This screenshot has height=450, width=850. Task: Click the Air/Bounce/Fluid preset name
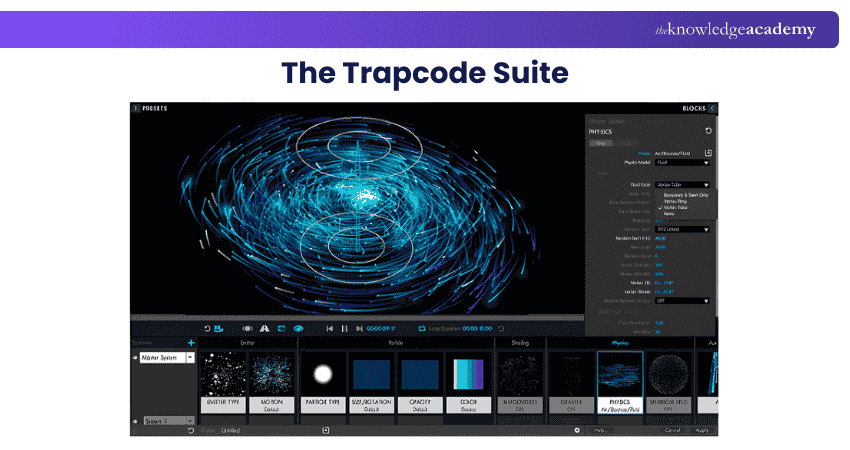(x=673, y=153)
